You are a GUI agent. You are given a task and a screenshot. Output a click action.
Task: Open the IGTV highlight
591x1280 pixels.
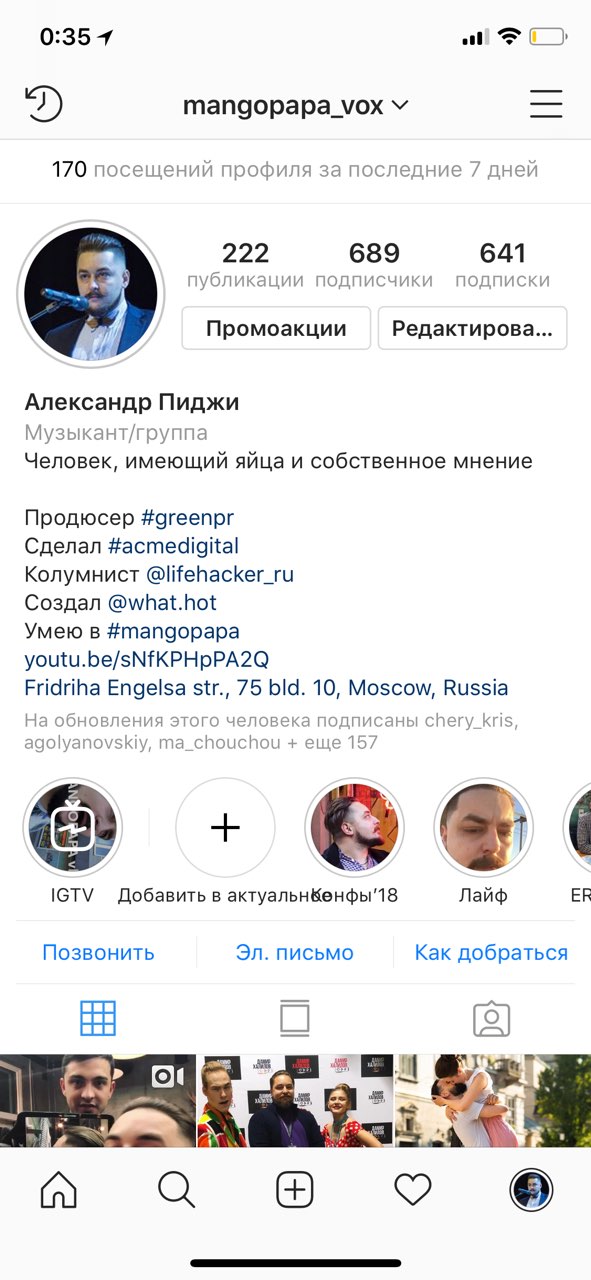[x=72, y=828]
